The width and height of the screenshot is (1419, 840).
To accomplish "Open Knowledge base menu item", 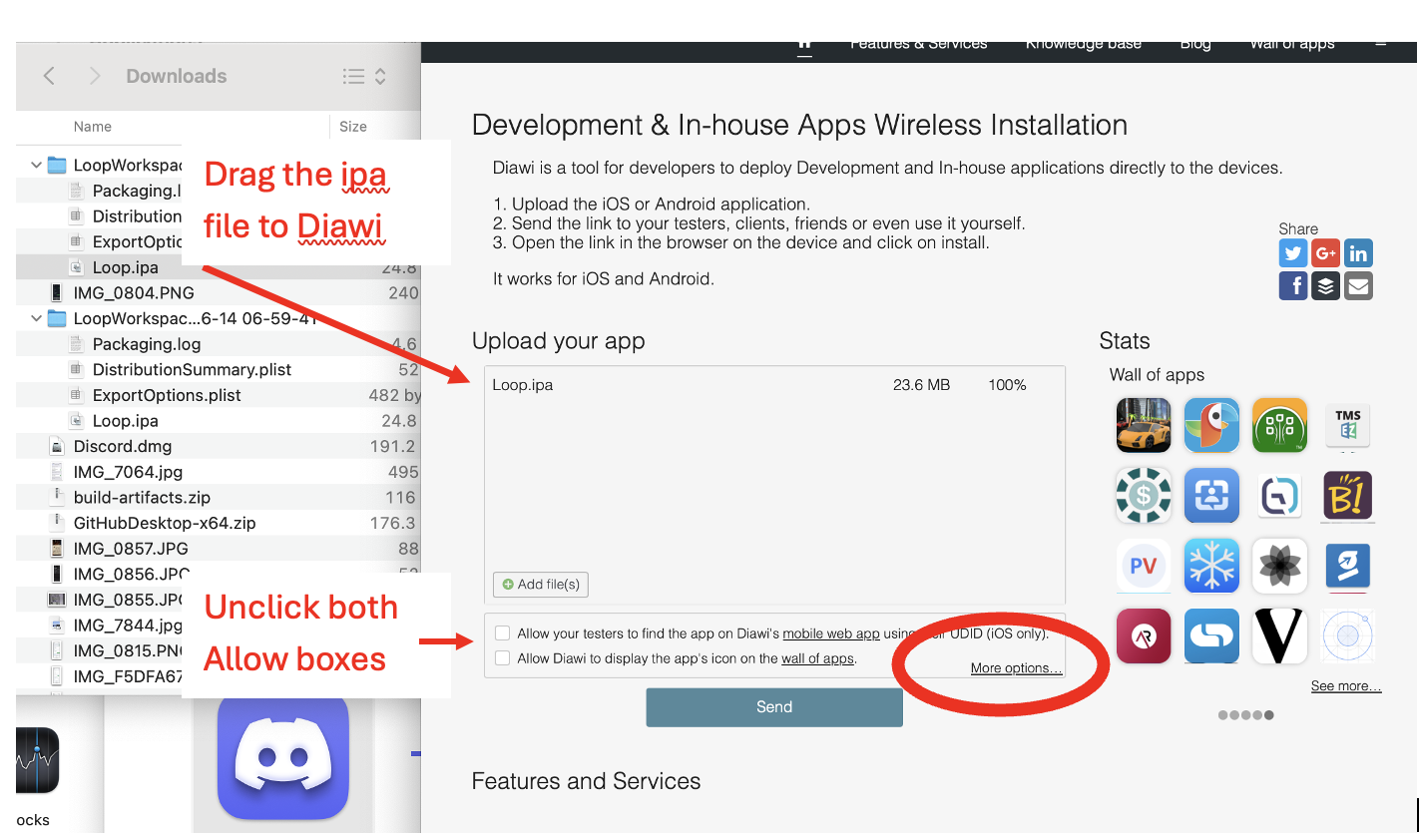I will pyautogui.click(x=1084, y=45).
